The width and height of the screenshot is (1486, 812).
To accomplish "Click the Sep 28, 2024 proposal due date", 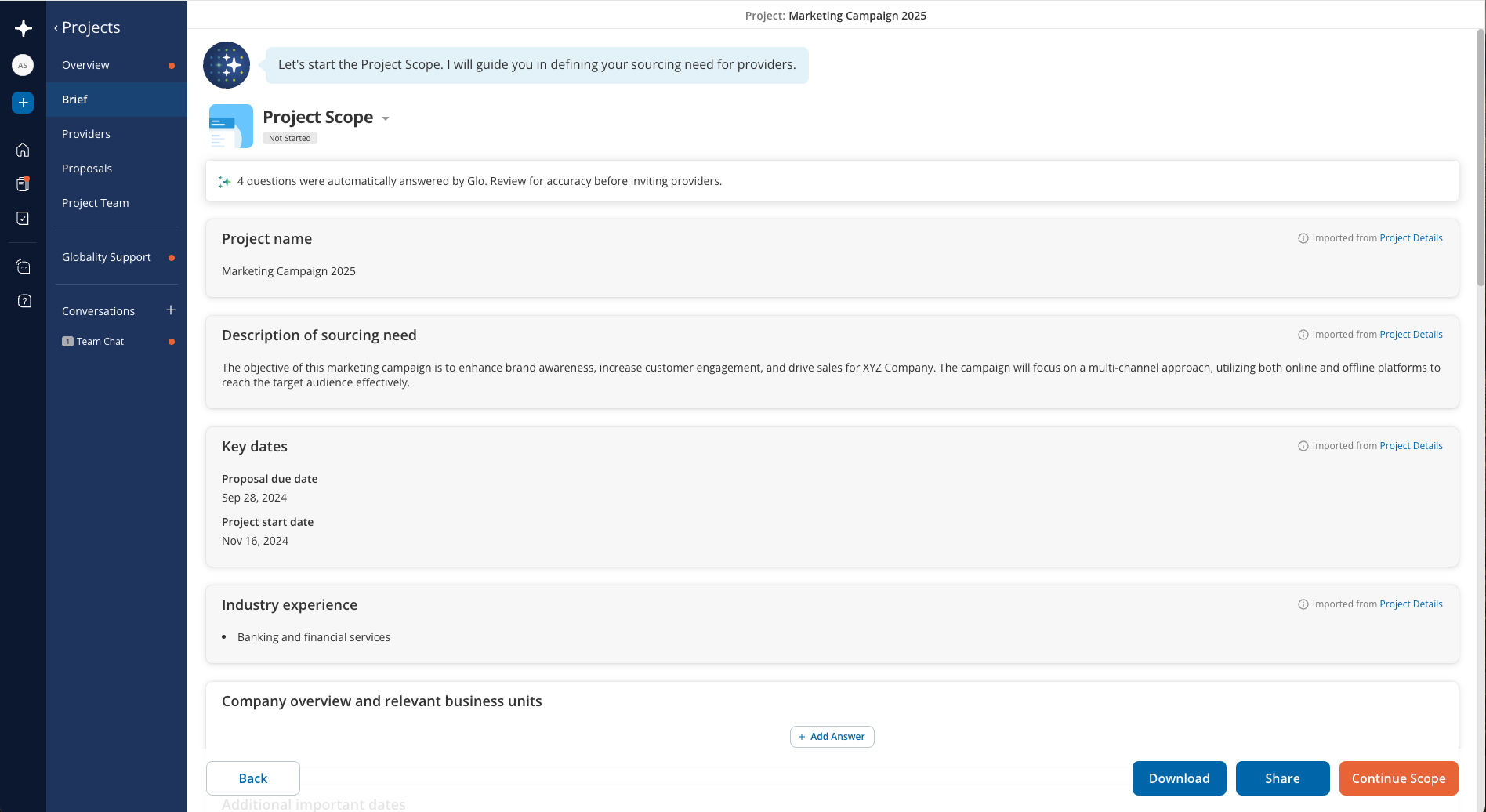I will (254, 498).
